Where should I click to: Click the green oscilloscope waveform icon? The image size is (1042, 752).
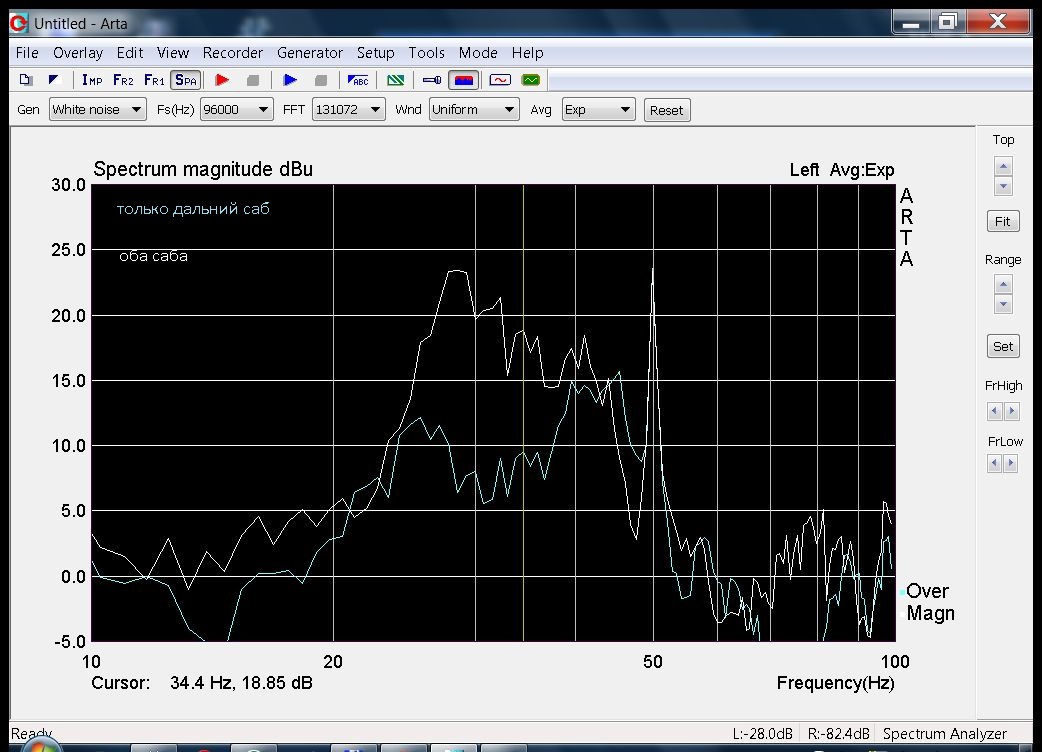[x=531, y=80]
